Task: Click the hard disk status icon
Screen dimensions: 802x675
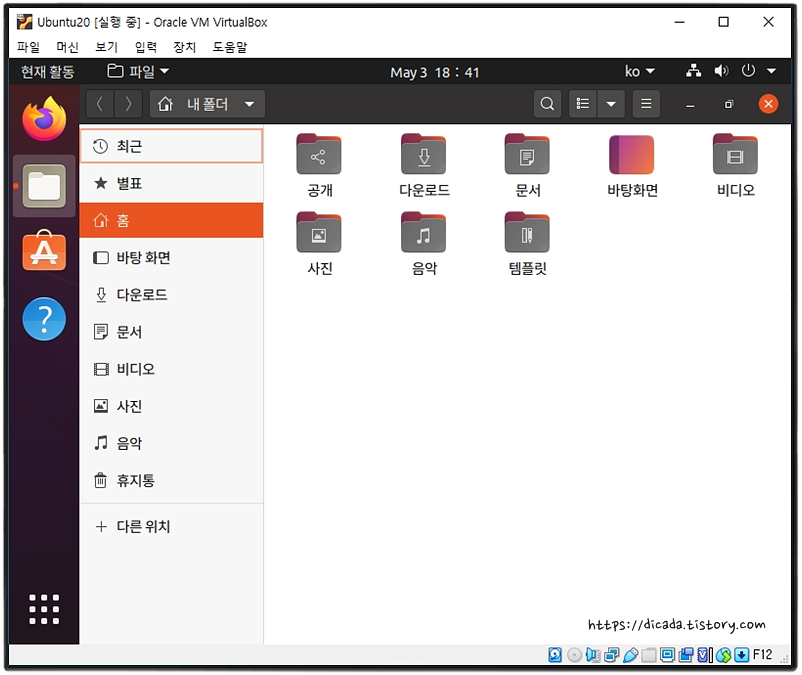Action: tap(555, 655)
